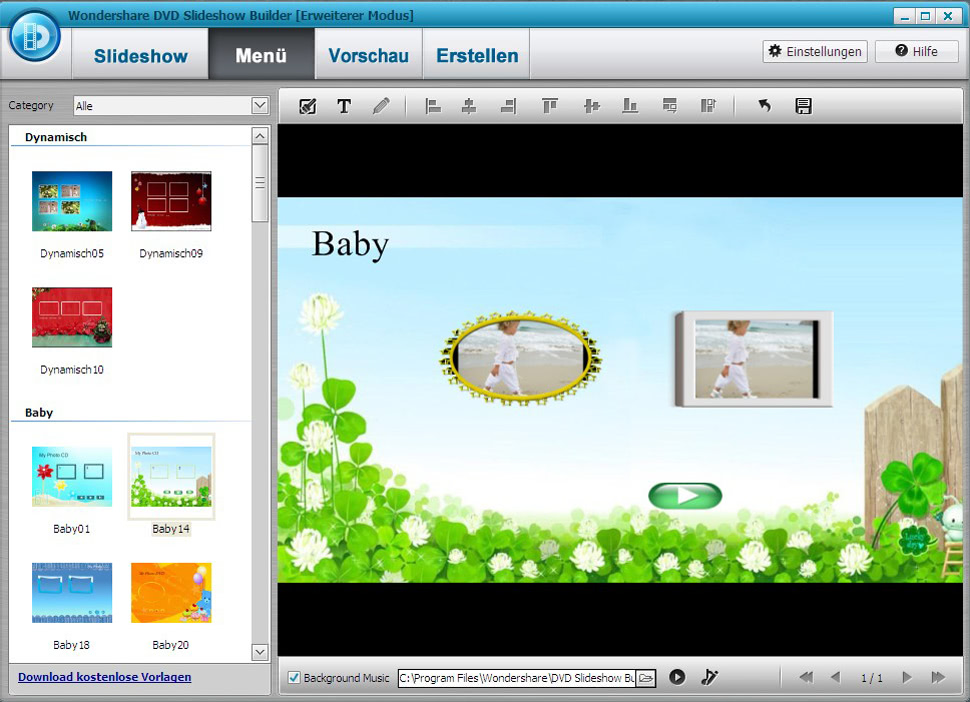970x702 pixels.
Task: Play the selected background music track
Action: [677, 677]
